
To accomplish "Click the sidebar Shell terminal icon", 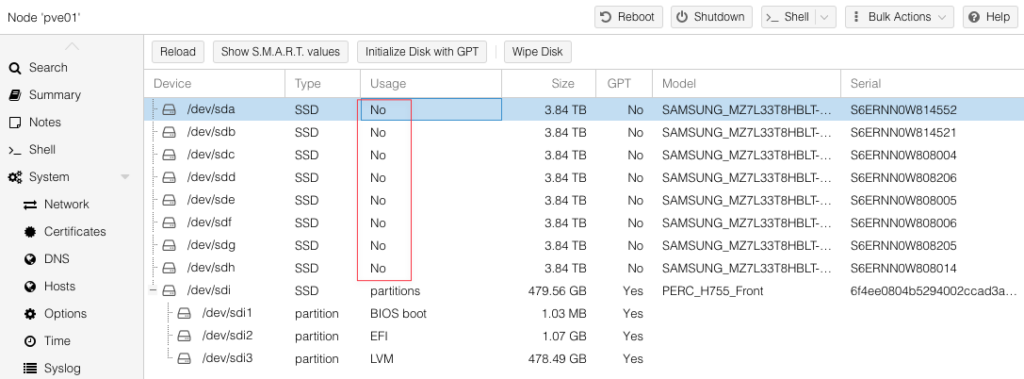I will tap(14, 150).
